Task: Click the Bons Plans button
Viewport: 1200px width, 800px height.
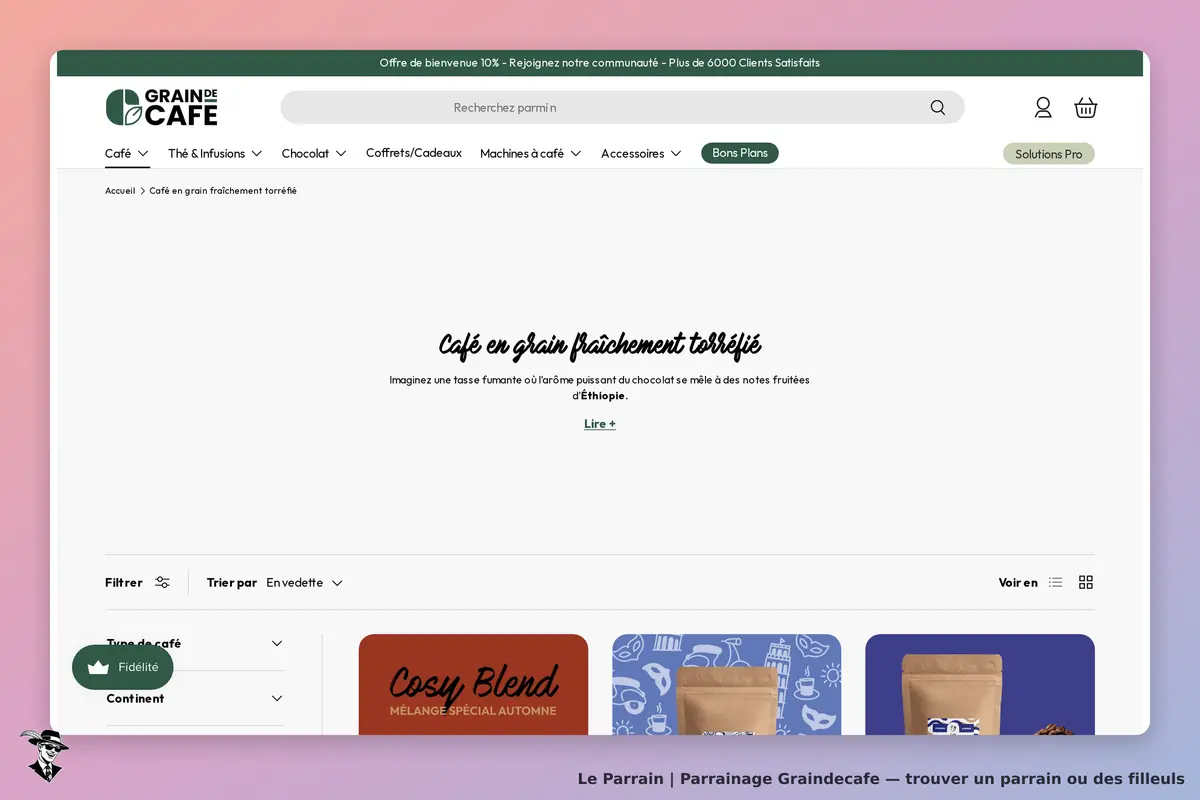Action: (740, 153)
